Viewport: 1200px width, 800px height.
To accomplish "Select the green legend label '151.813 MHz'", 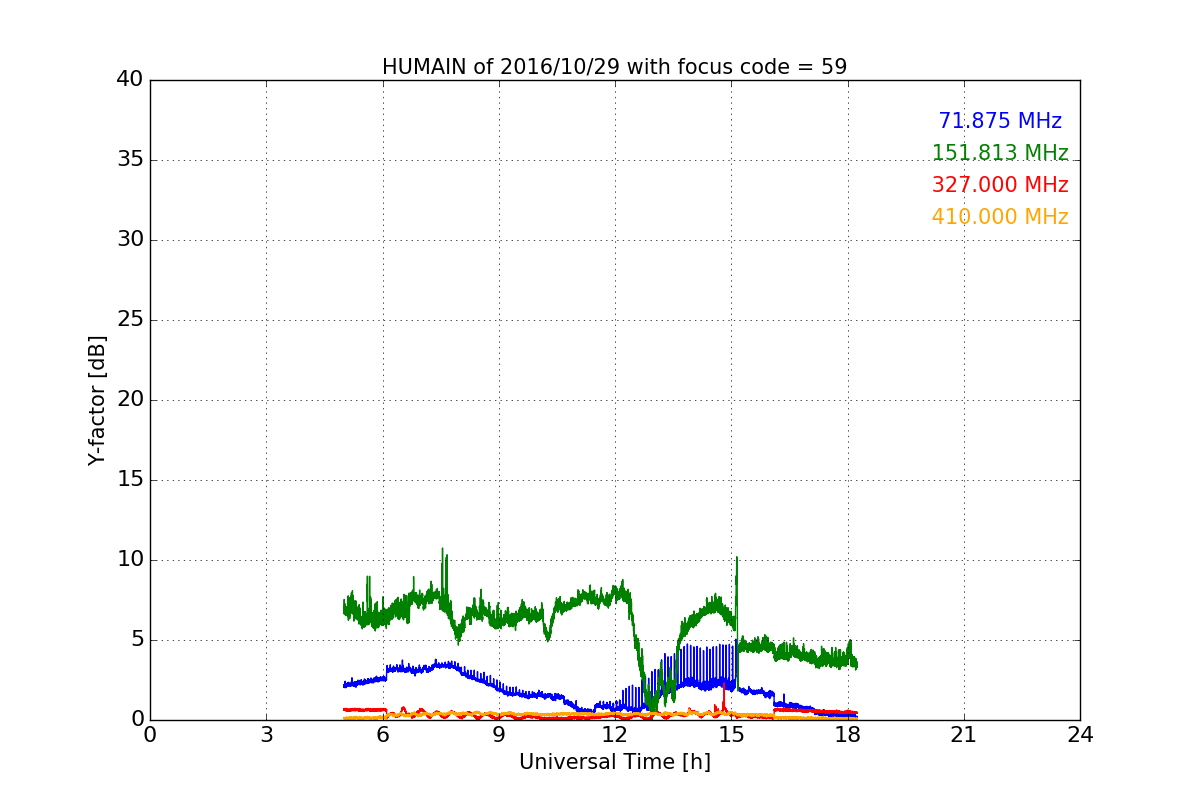I will 1000,153.
